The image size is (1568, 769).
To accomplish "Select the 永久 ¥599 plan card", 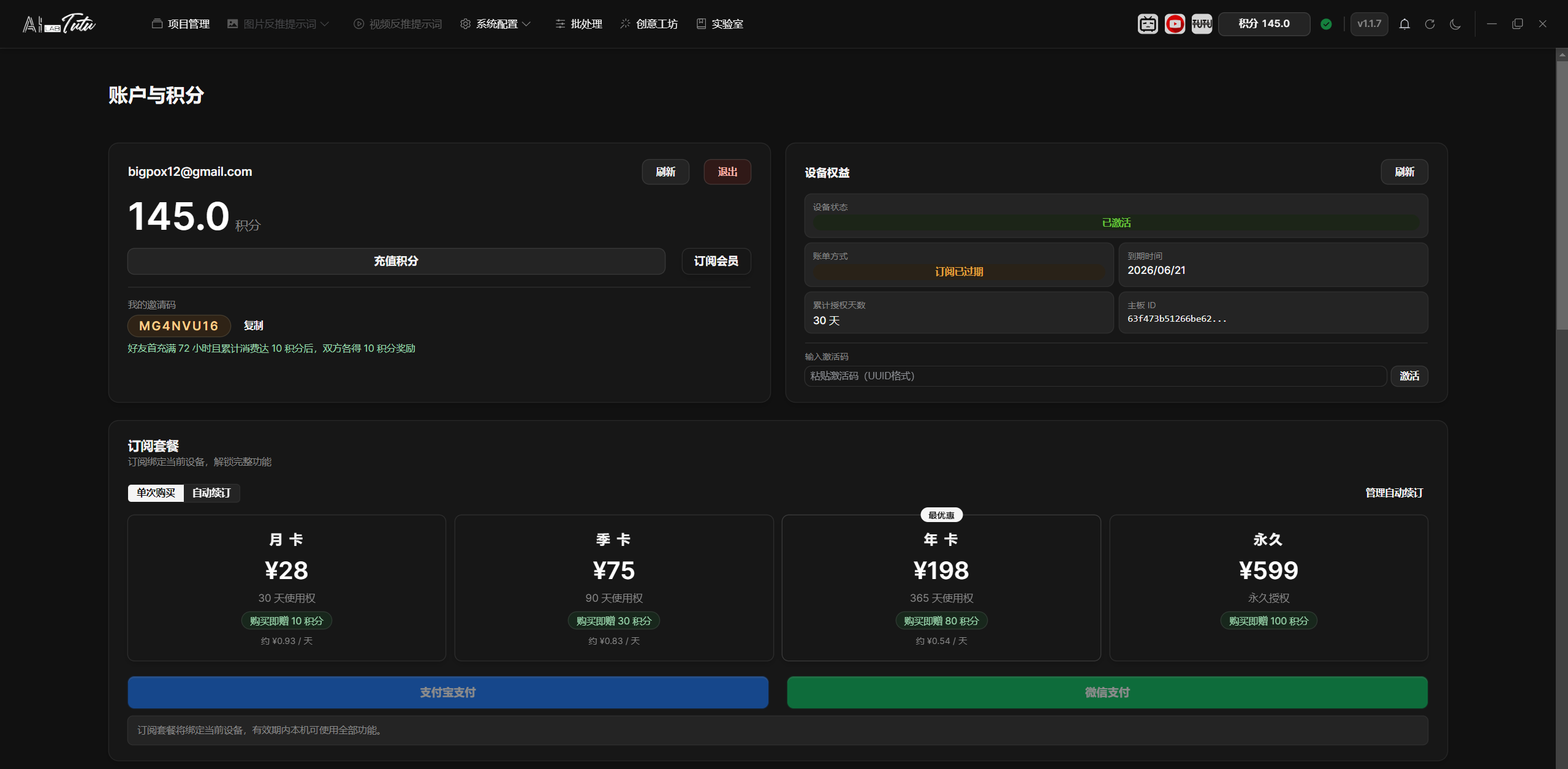I will point(1268,588).
